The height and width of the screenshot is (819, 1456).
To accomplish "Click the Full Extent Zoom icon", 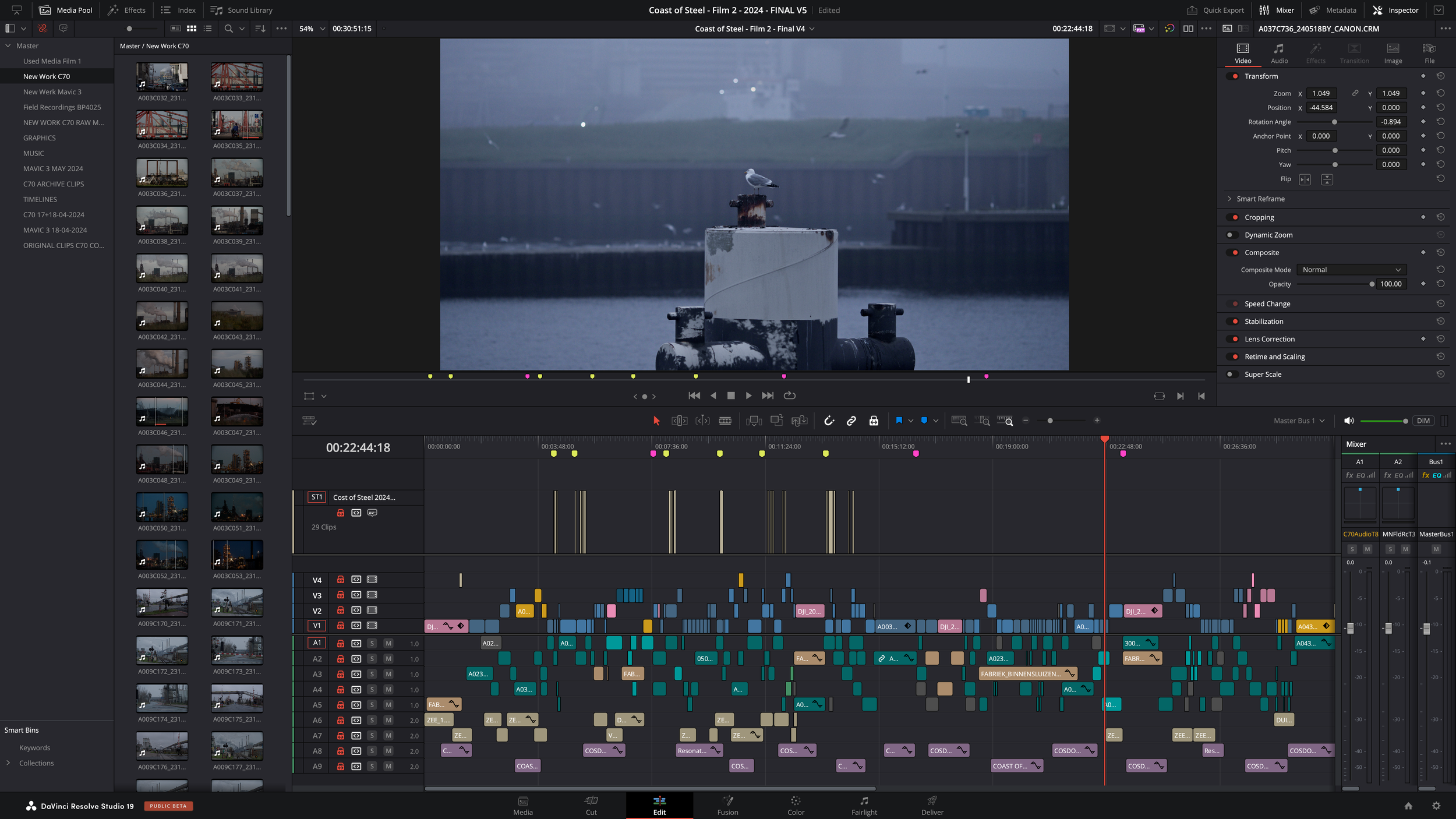I will (959, 421).
